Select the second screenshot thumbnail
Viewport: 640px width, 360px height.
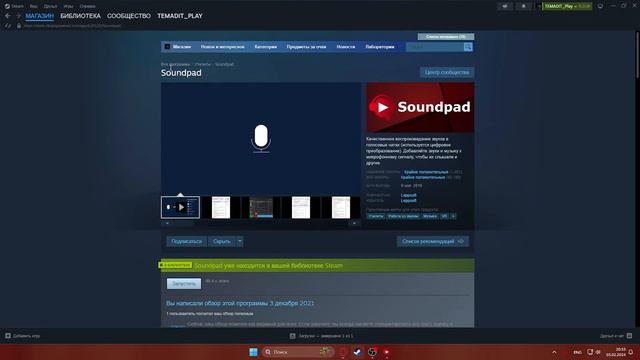pyautogui.click(x=221, y=207)
